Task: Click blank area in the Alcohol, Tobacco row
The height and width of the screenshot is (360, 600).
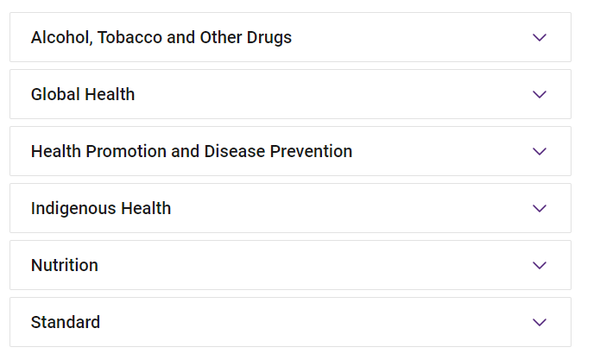Action: (x=409, y=37)
